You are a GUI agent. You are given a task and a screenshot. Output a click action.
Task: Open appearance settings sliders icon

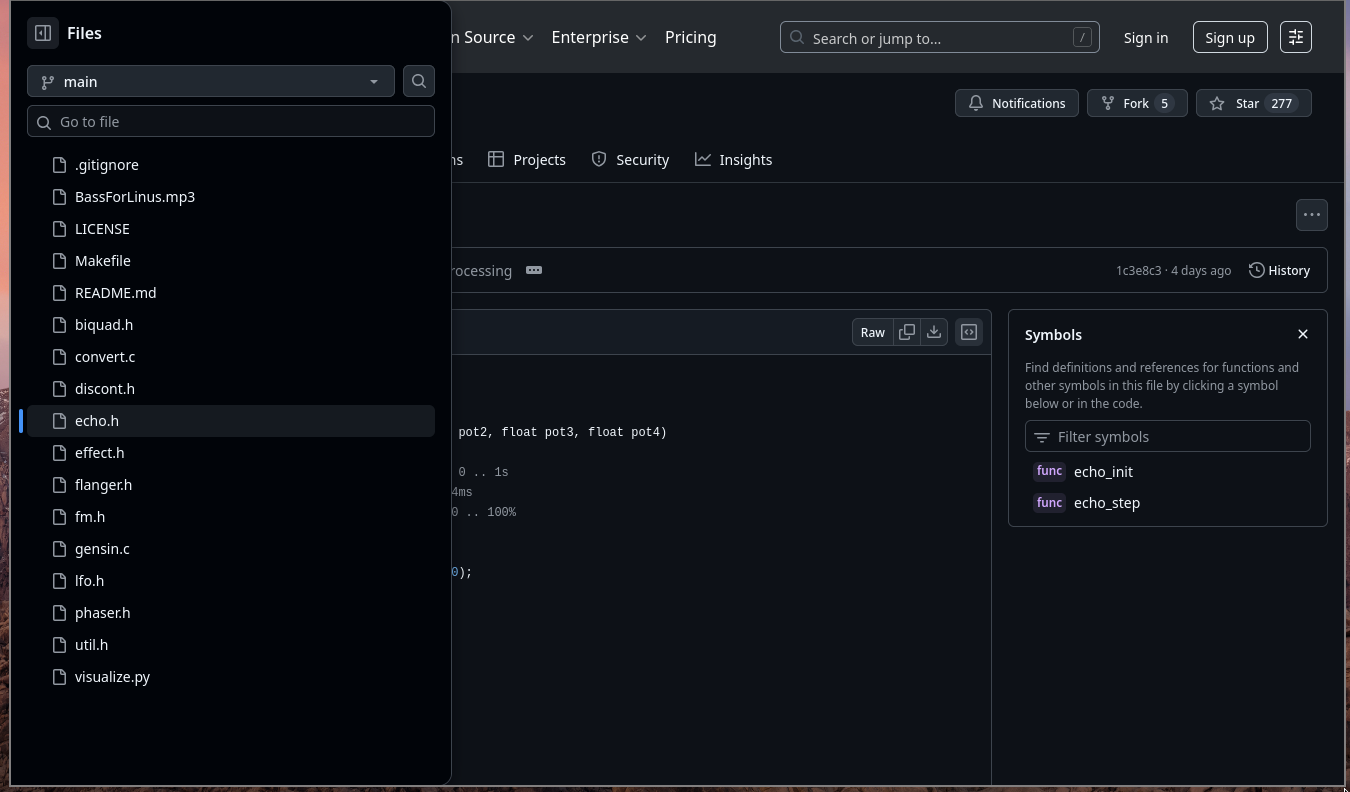[x=1296, y=37]
